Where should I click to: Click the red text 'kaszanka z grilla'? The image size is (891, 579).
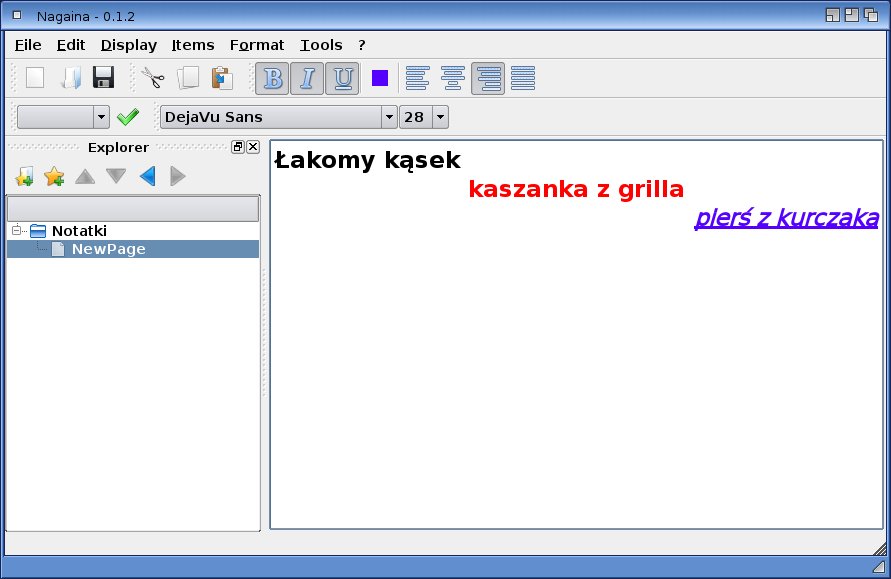coord(576,189)
